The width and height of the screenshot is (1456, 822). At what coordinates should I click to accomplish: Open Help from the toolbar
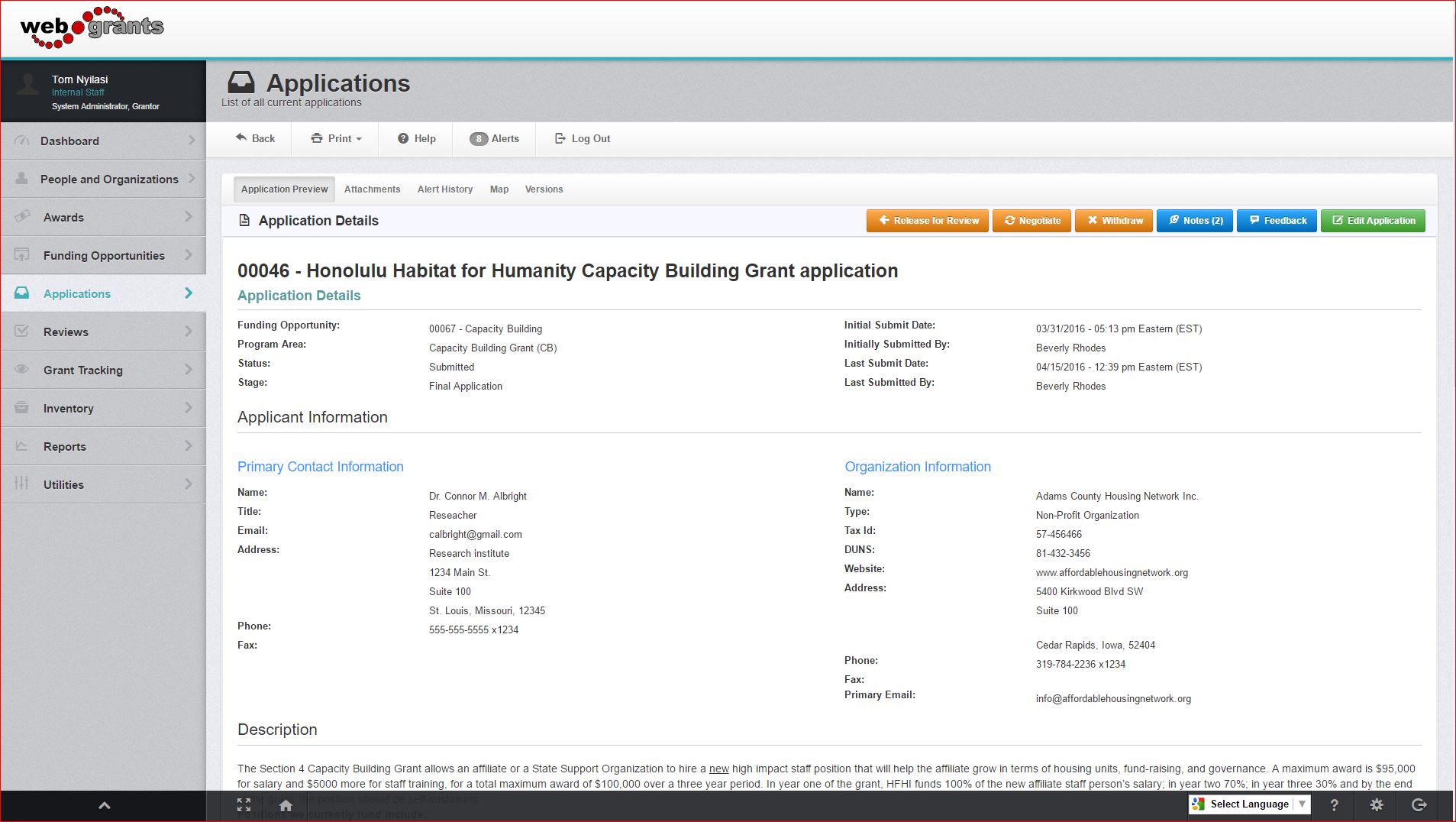coord(415,138)
